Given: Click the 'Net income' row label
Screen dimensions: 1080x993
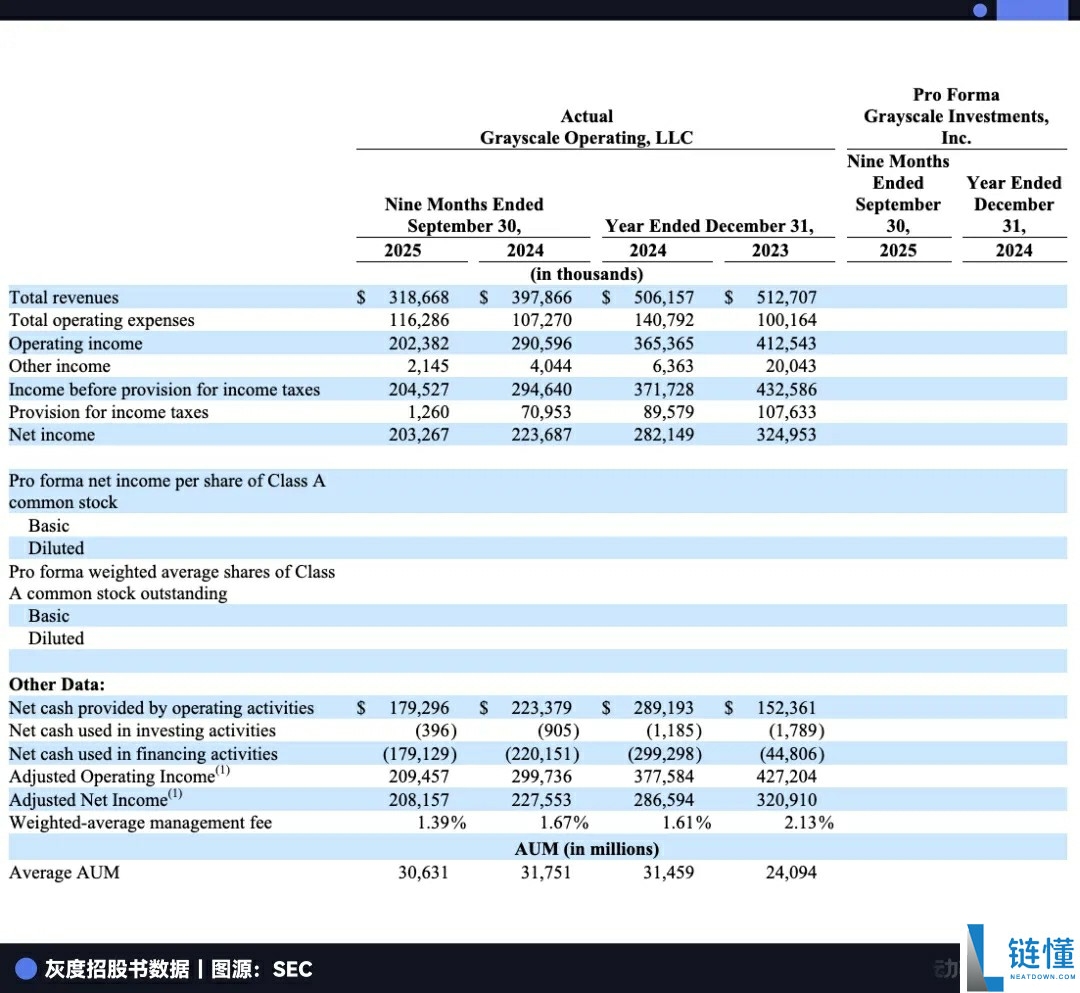Looking at the screenshot, I should pyautogui.click(x=51, y=435).
